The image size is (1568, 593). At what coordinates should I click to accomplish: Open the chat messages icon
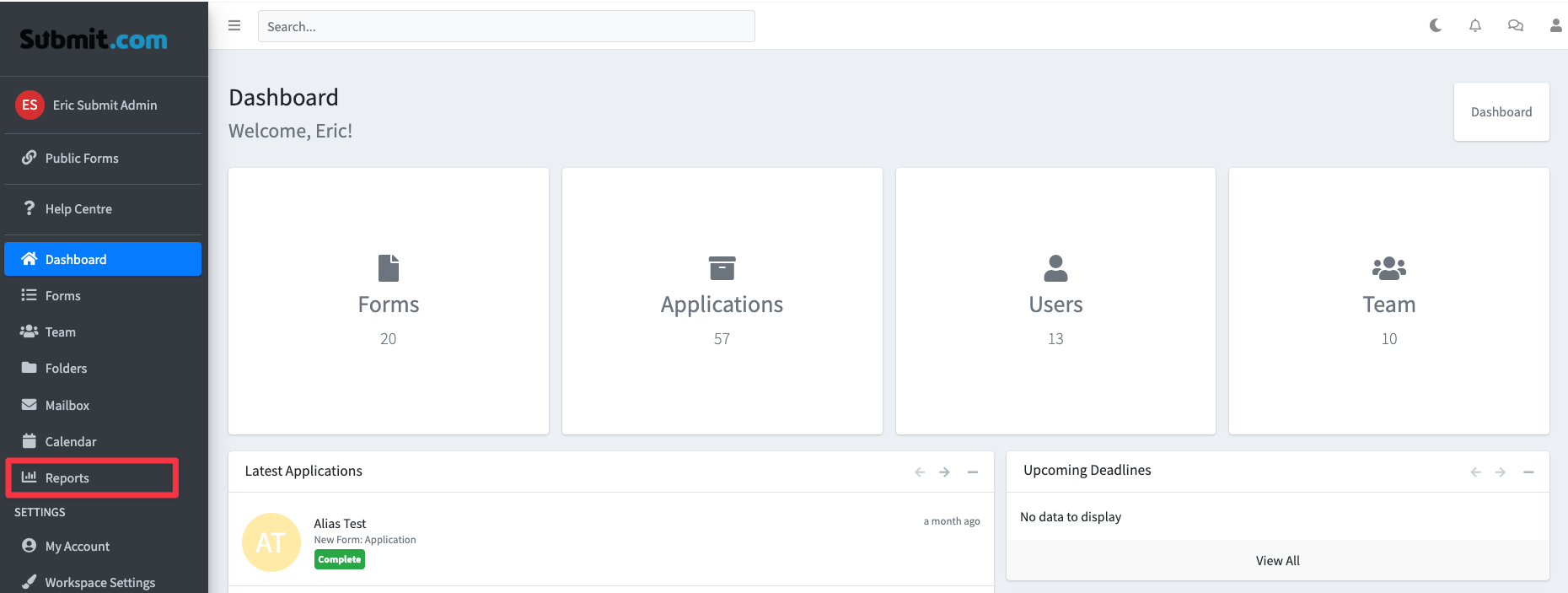1515,26
